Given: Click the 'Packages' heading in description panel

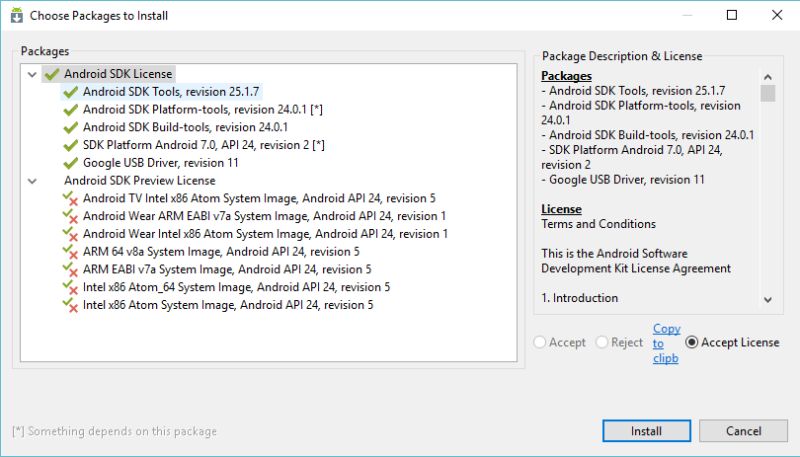Looking at the screenshot, I should click(x=566, y=76).
